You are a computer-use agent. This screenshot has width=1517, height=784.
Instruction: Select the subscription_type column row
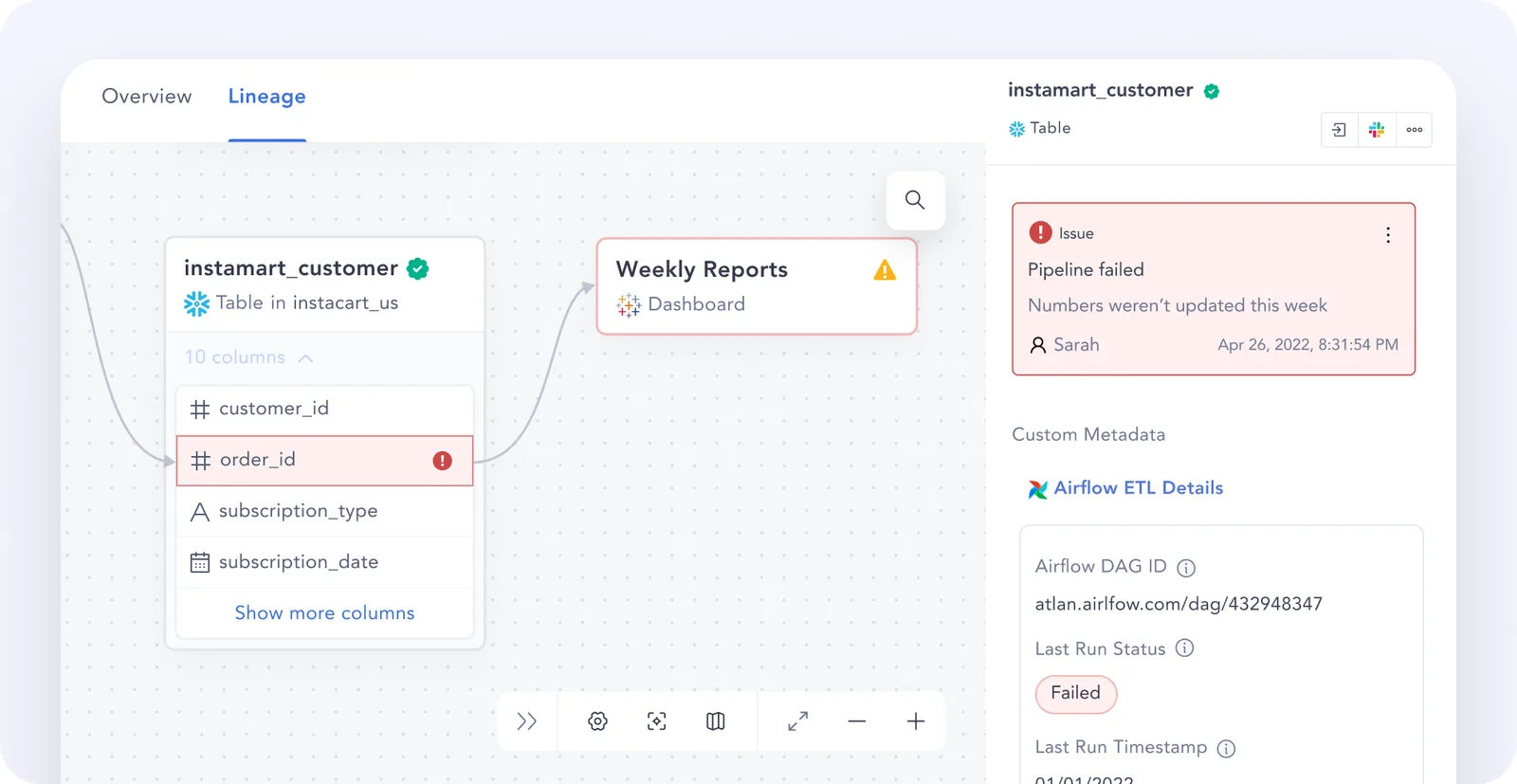324,512
